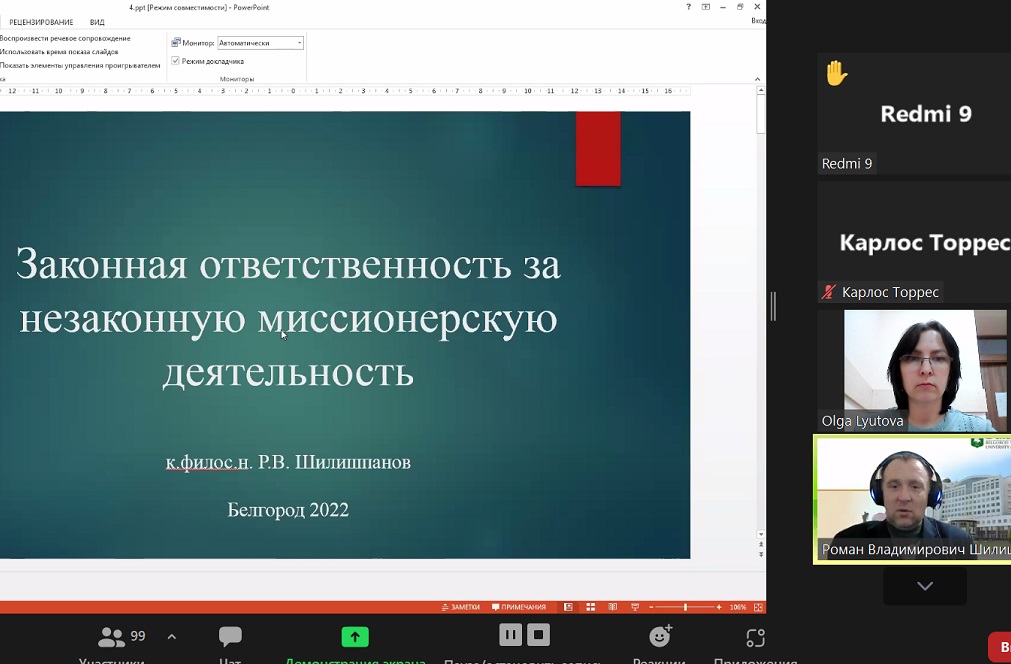This screenshot has width=1011, height=664.
Task: Open the Монитор dropdown set to Автоматически
Action: pyautogui.click(x=260, y=43)
